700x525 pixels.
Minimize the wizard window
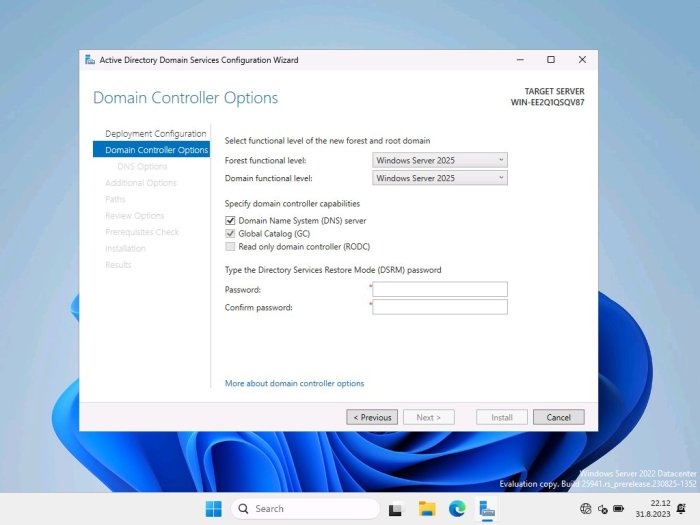point(520,60)
